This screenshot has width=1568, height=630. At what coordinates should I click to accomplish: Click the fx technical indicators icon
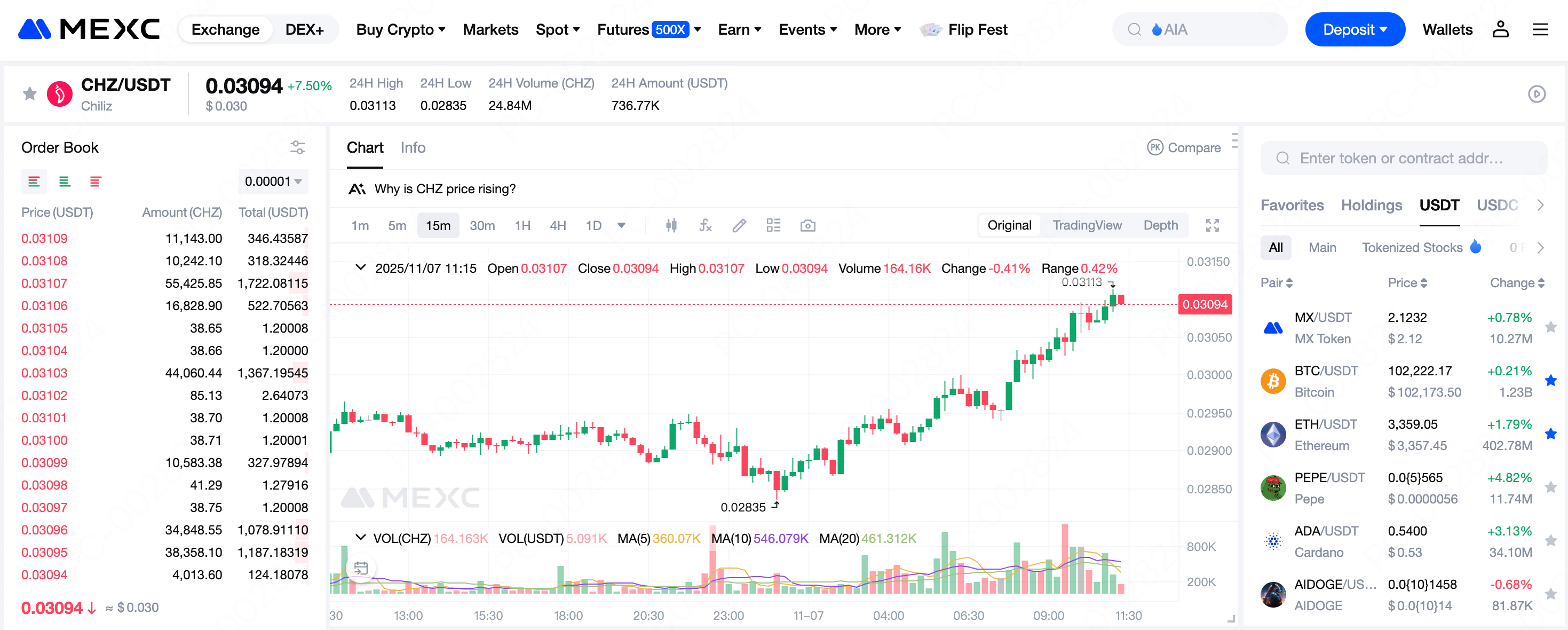click(x=706, y=225)
